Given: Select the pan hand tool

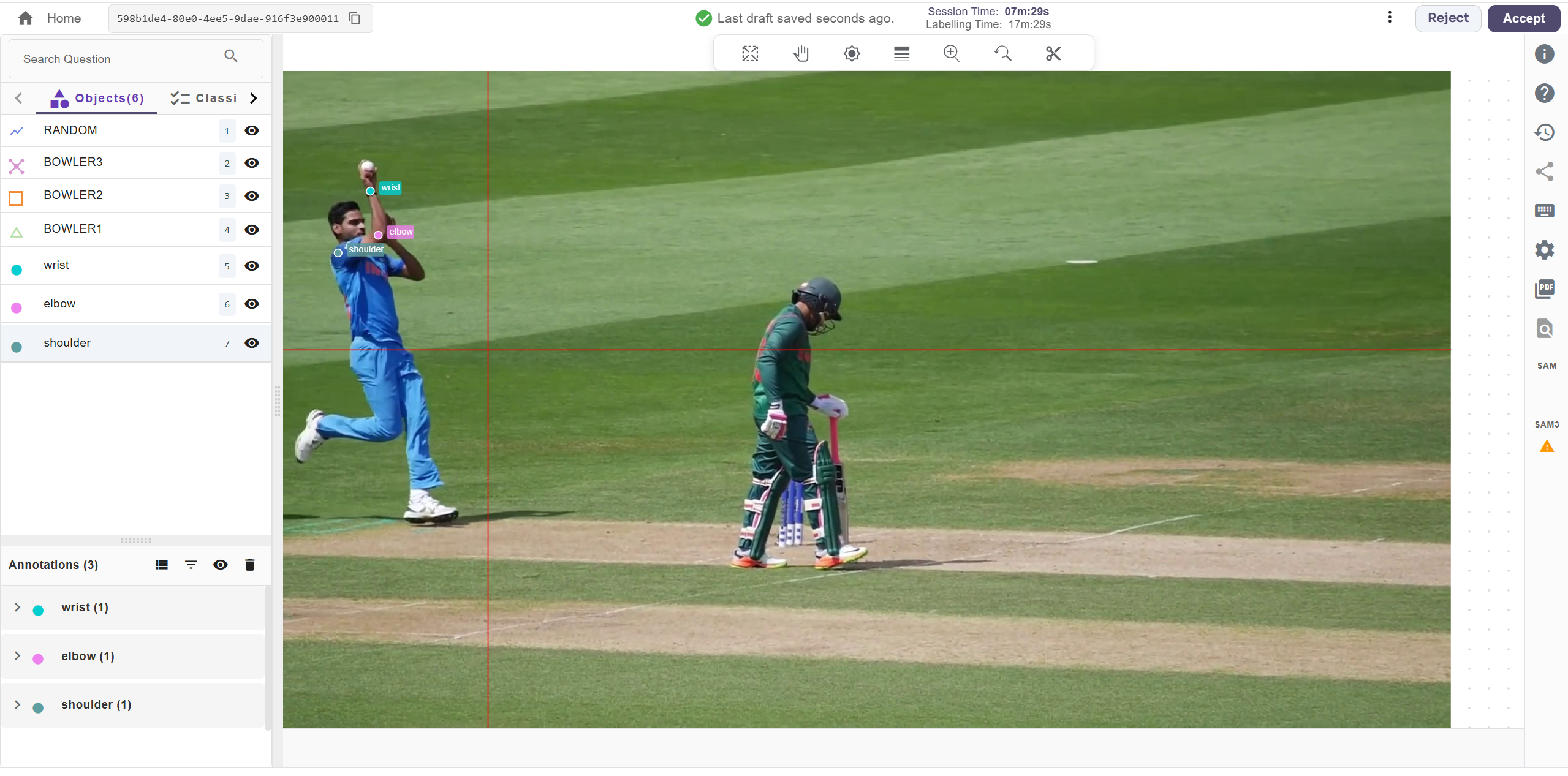Looking at the screenshot, I should click(x=801, y=54).
